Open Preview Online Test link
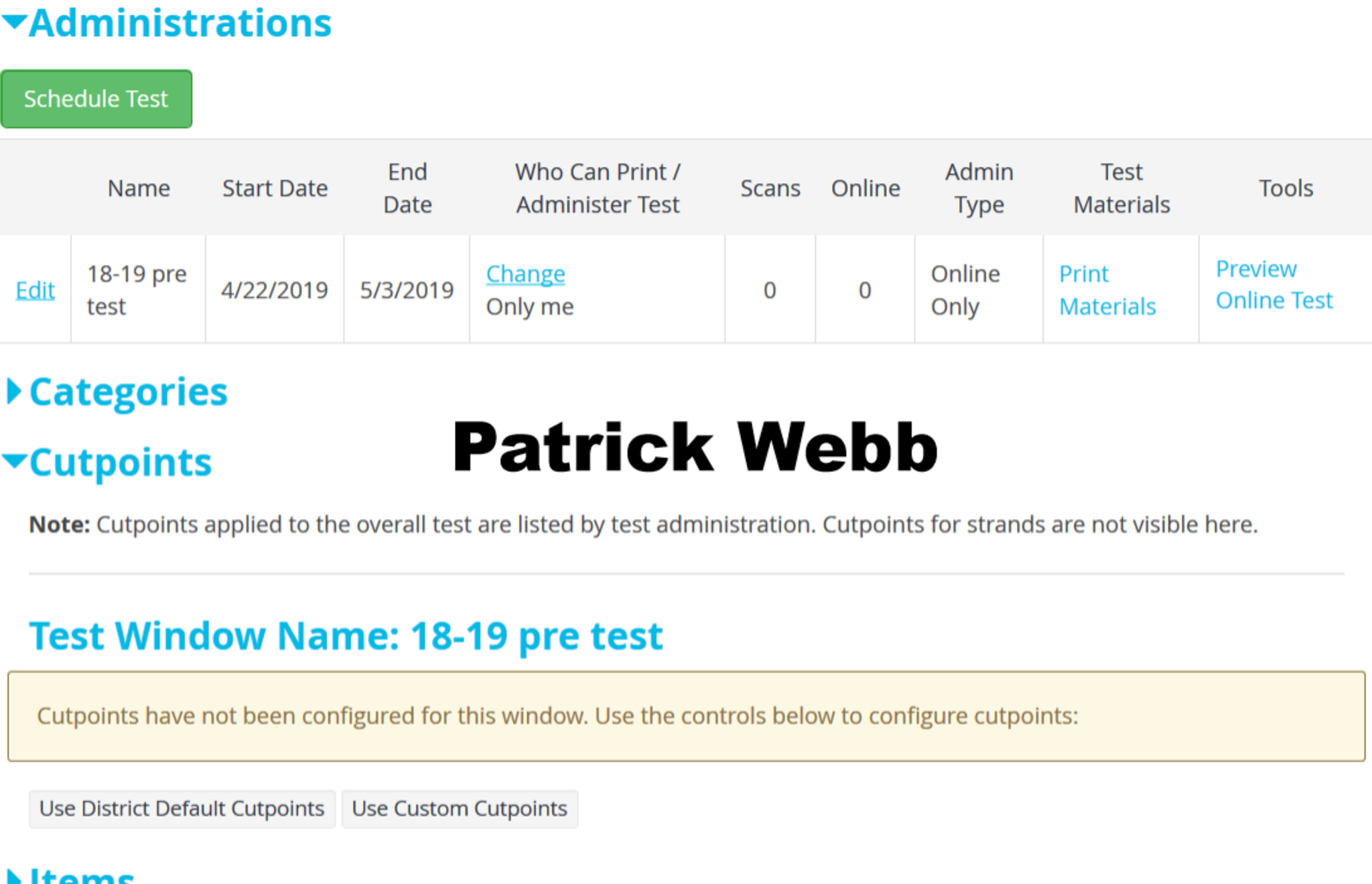 tap(1274, 285)
